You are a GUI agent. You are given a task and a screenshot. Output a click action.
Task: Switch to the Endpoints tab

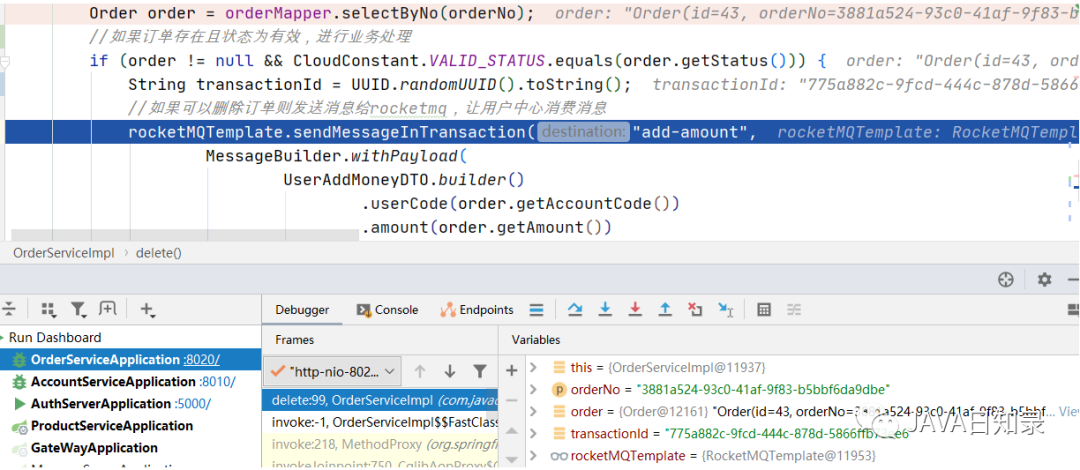pos(477,310)
